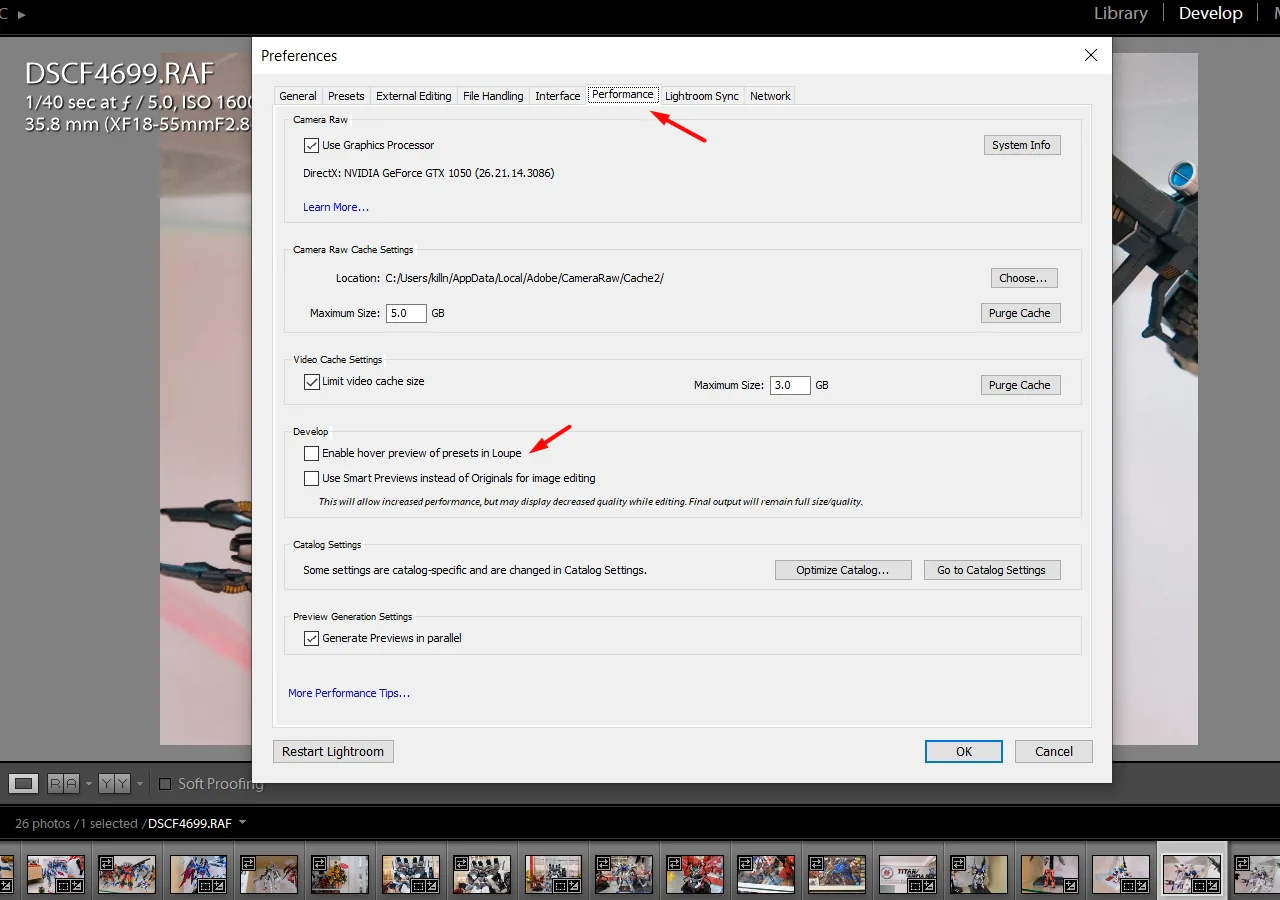Click crop badge on TITAN sign thumbnail
Screen dimensions: 1280x900
[914, 885]
